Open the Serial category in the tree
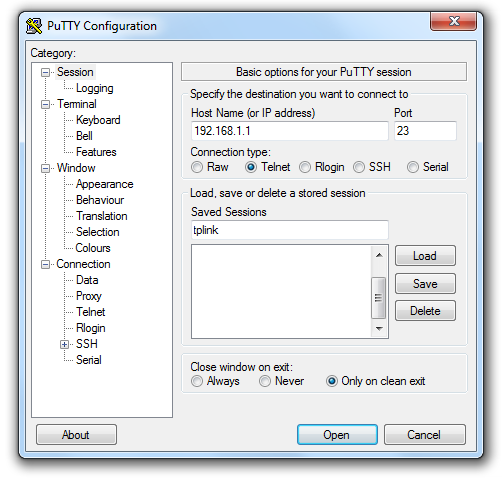Image resolution: width=503 pixels, height=480 pixels. [89, 360]
